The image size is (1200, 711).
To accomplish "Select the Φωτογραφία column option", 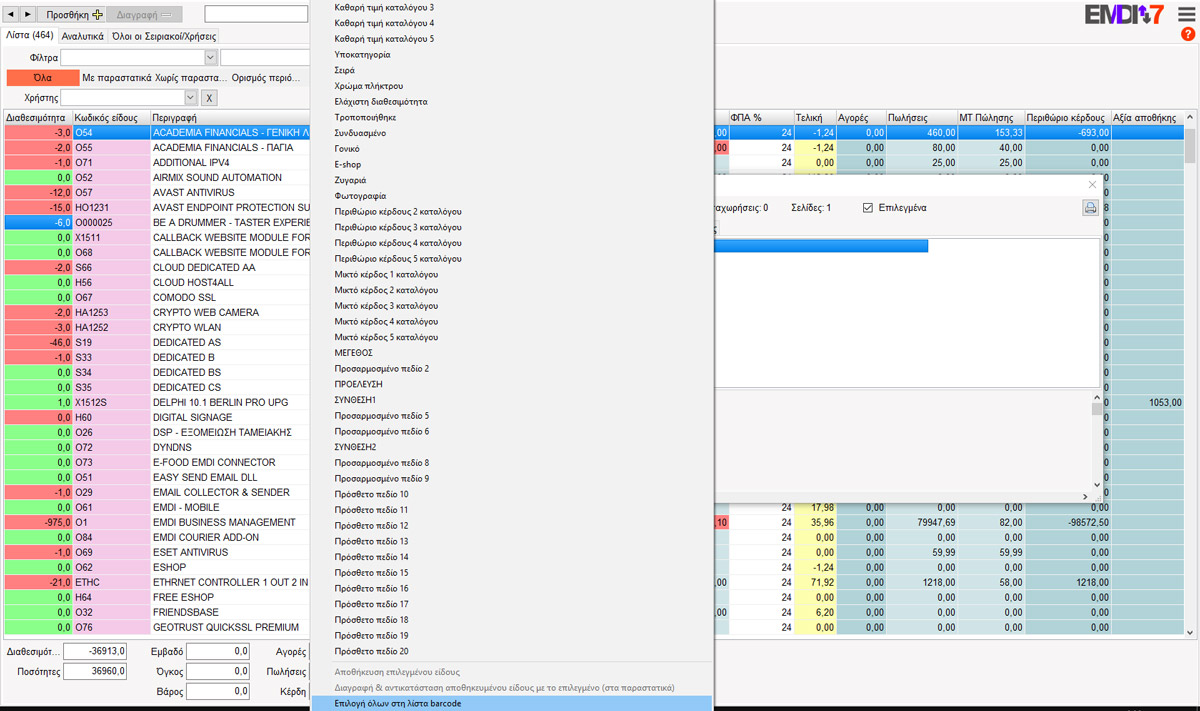I will click(511, 196).
